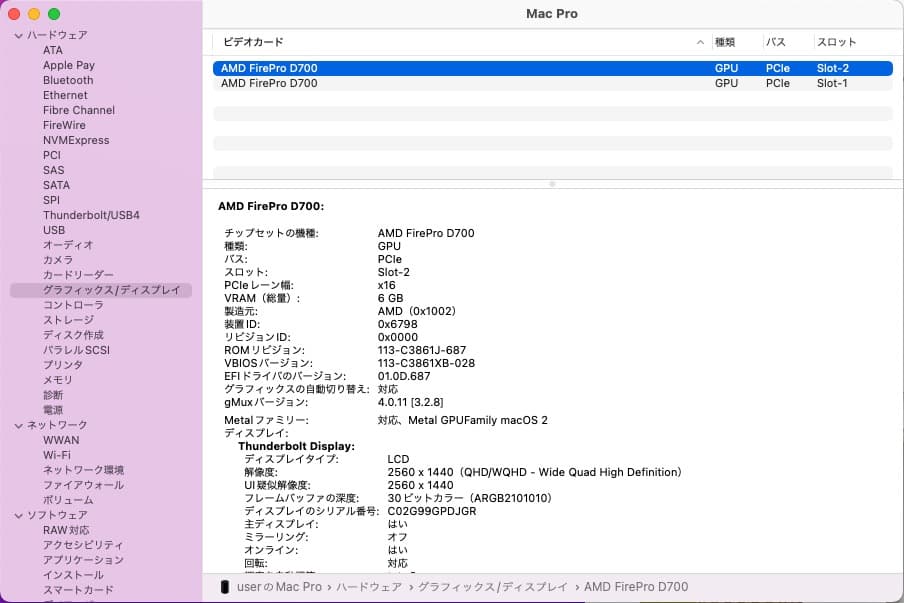The height and width of the screenshot is (603, 904).
Task: Select ネットワーク環境 in the sidebar
Action: click(x=84, y=470)
